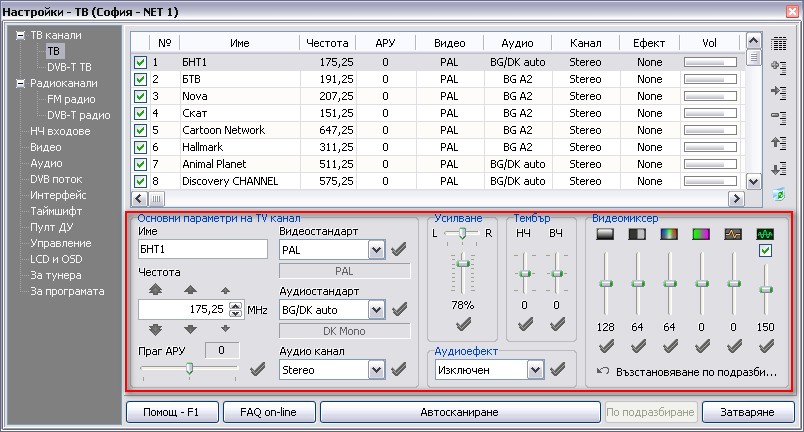The height and width of the screenshot is (432, 804).
Task: Apply ВЧ tone with its checkmark icon
Action: click(557, 324)
